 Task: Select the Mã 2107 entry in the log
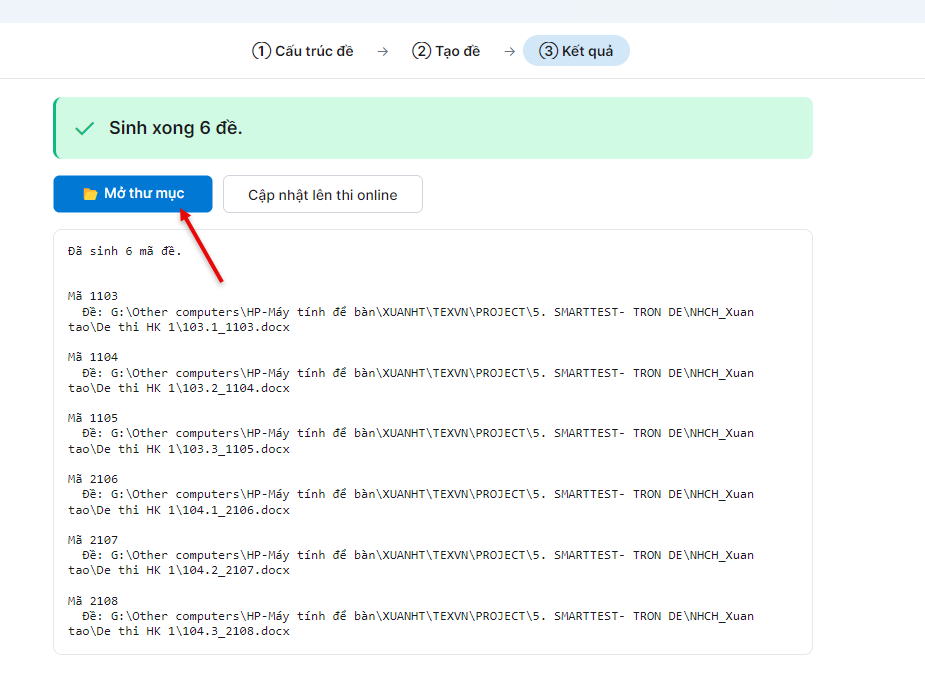(93, 540)
